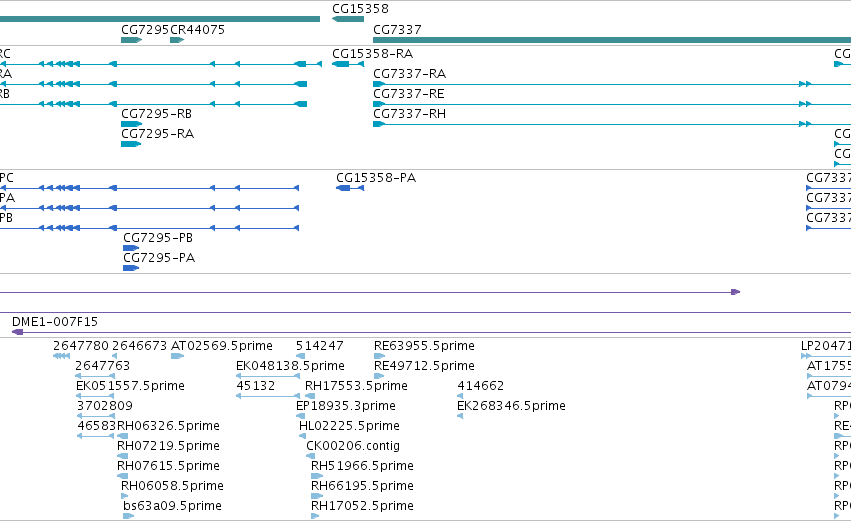Select the RE49712.5prime EST label
This screenshot has width=851, height=521.
(424, 366)
